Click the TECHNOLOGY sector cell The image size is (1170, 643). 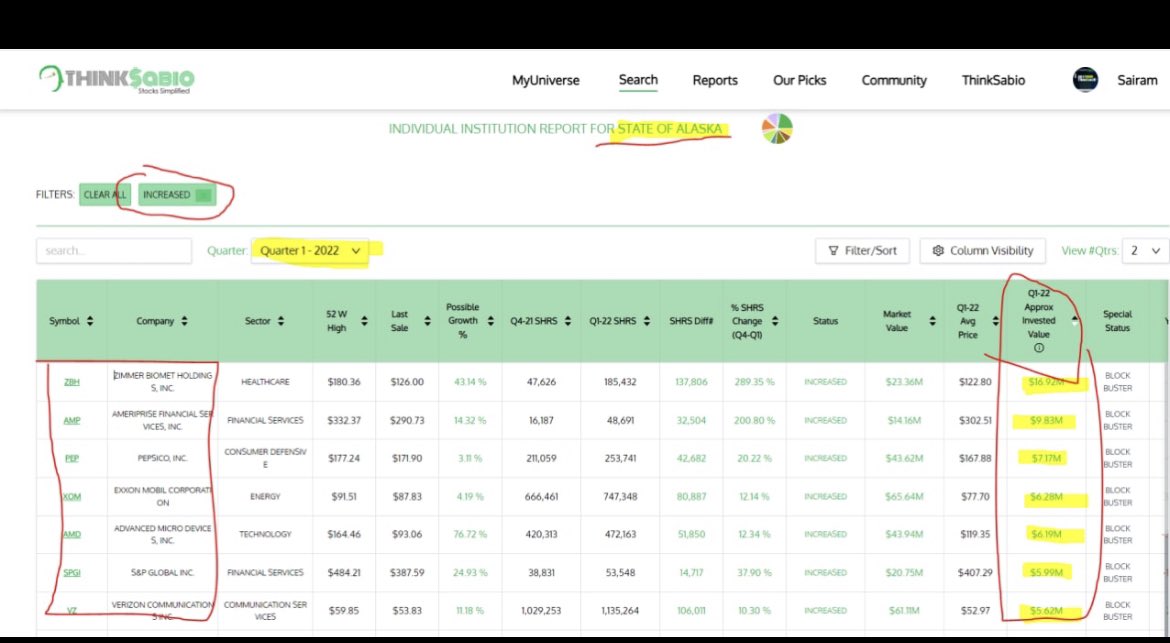[x=265, y=535]
